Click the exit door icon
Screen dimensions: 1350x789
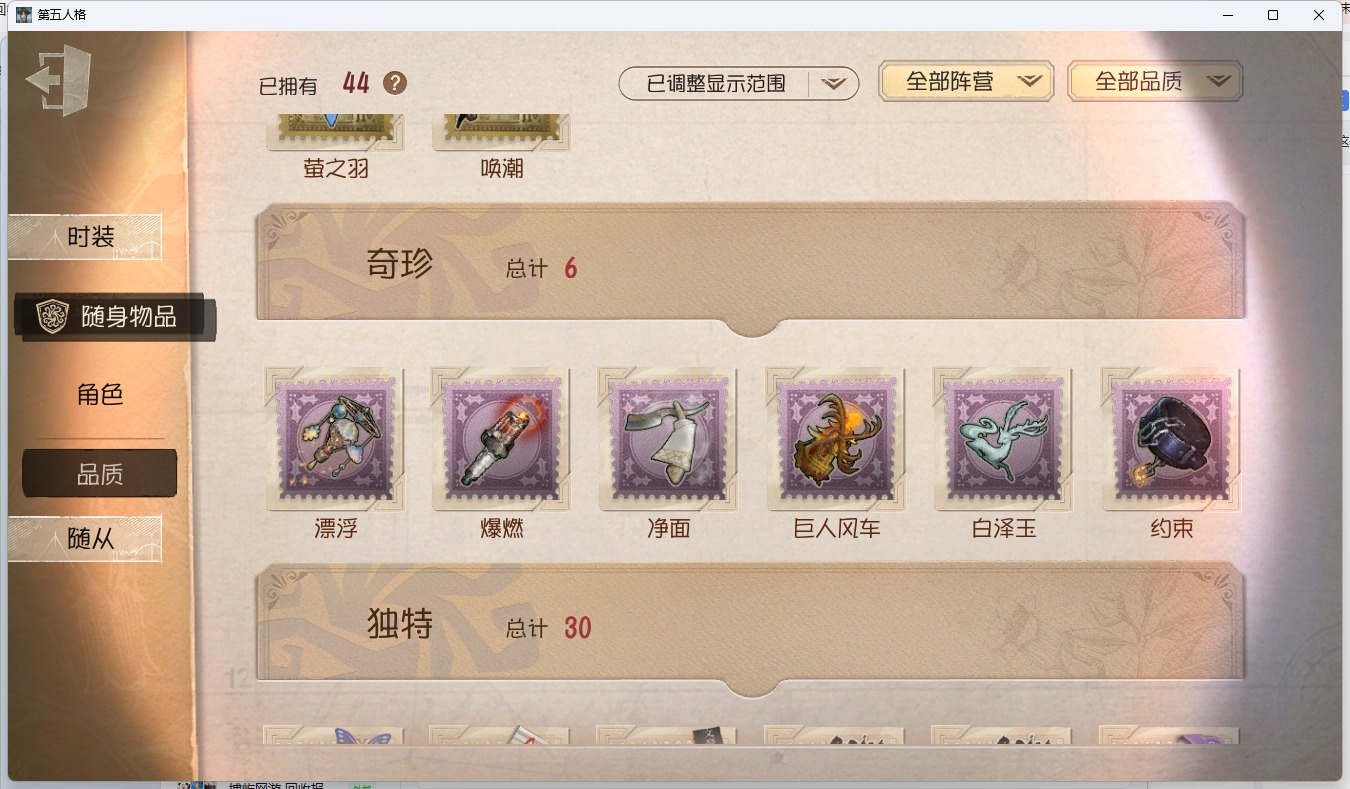(x=58, y=80)
